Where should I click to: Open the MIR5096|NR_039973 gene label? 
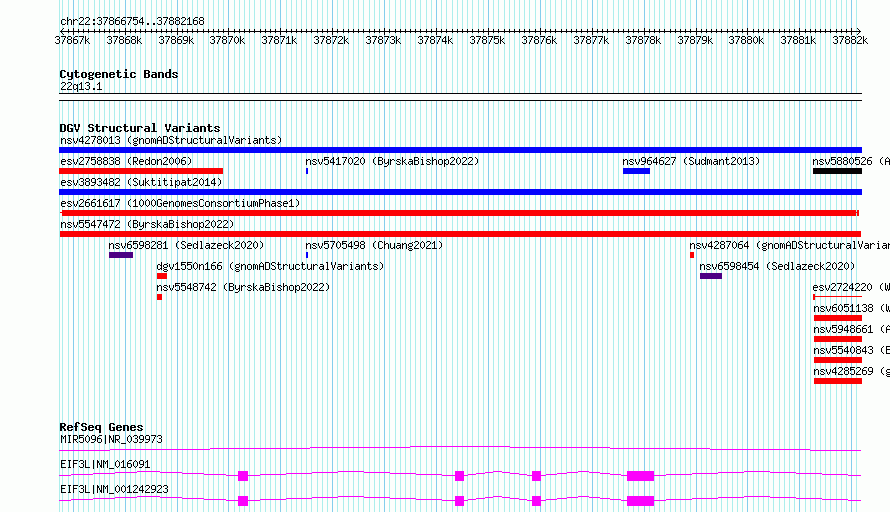pyautogui.click(x=111, y=439)
